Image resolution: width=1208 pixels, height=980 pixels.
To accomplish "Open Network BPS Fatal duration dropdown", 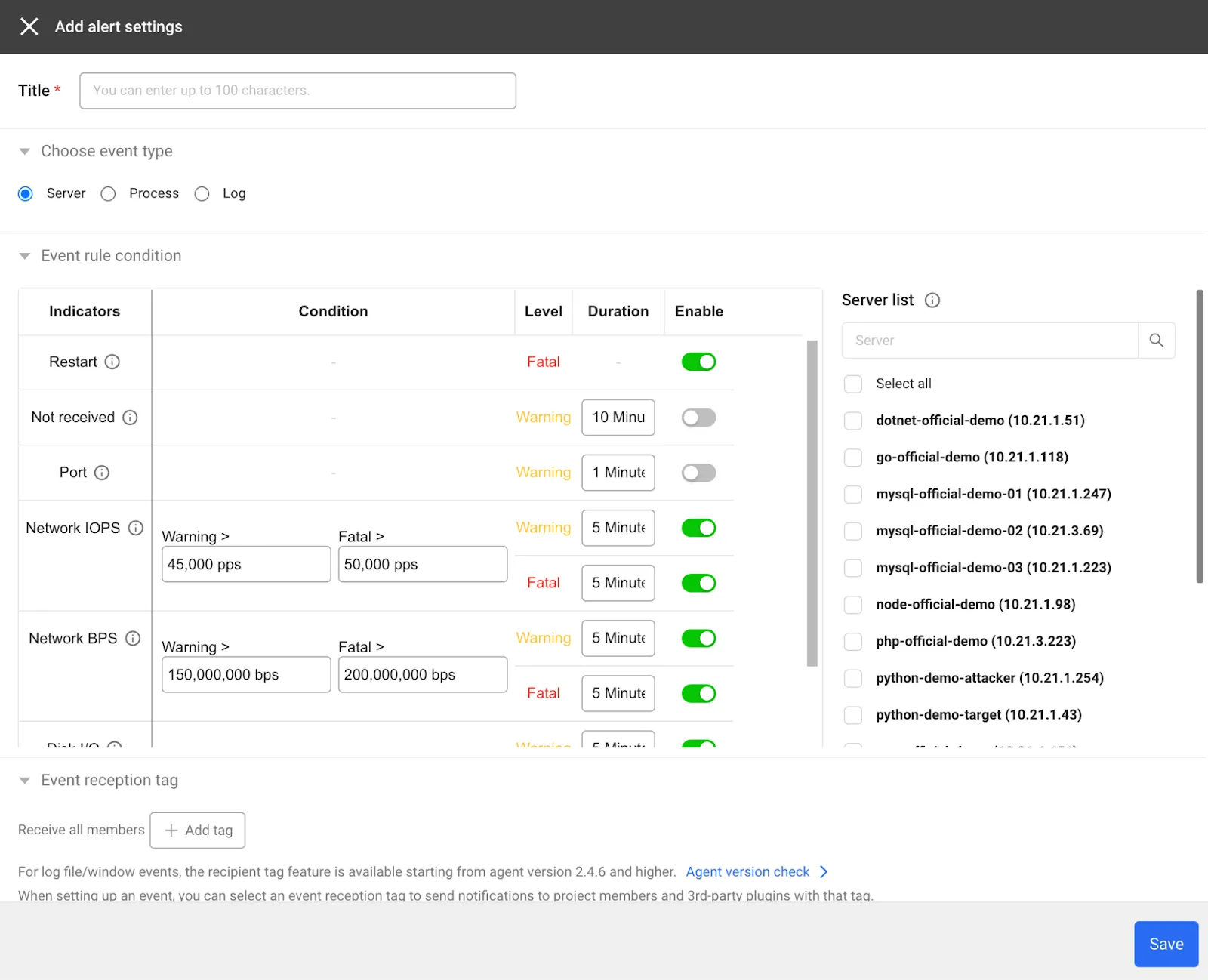I will [x=618, y=693].
